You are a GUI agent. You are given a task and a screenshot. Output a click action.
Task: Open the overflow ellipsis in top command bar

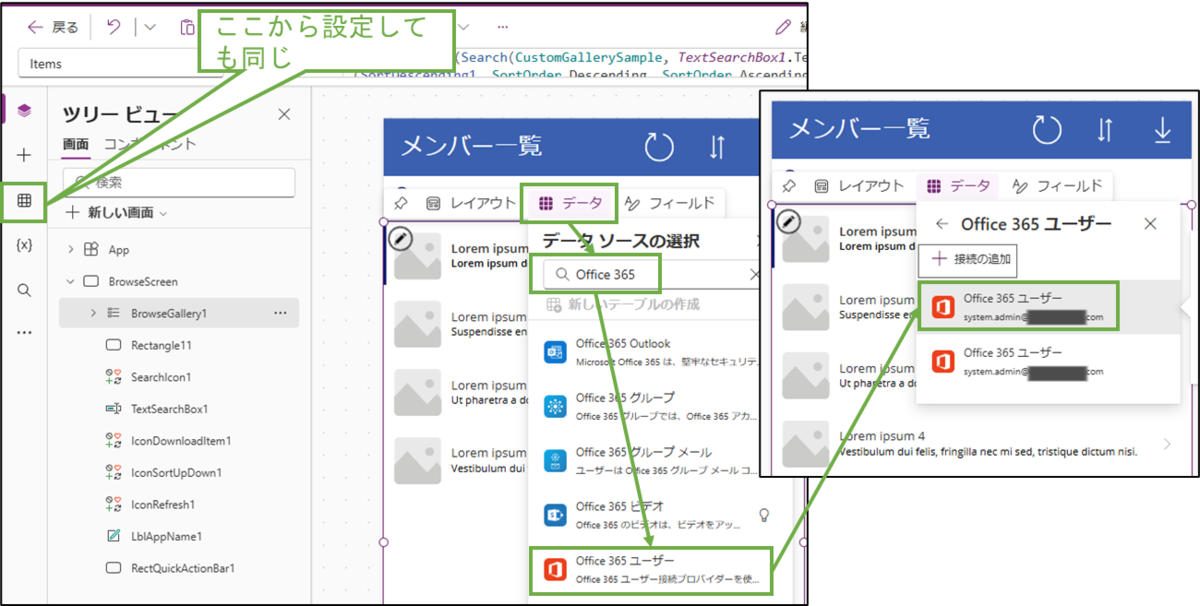click(x=502, y=27)
